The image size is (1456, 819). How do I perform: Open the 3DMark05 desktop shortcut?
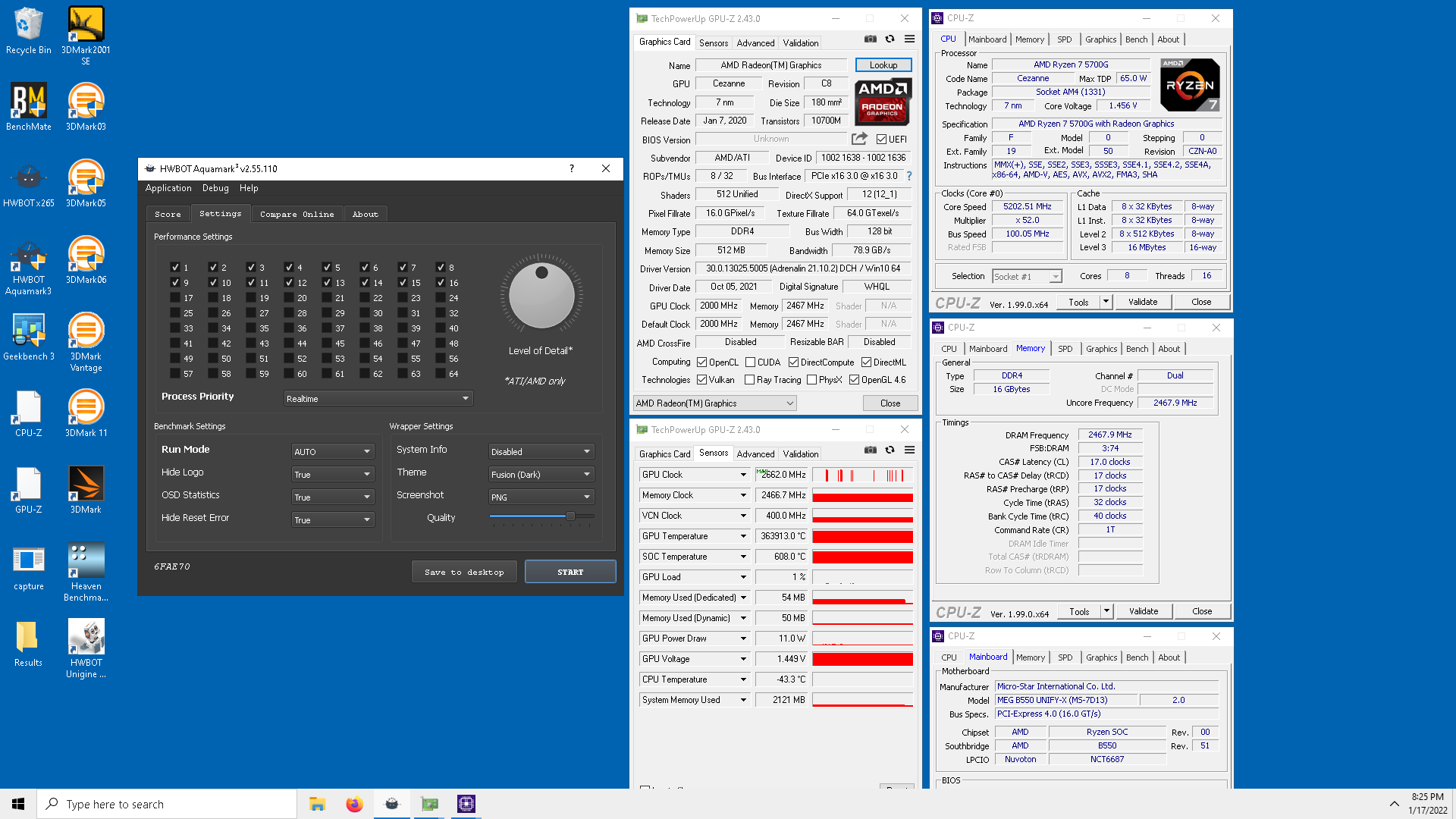point(86,184)
